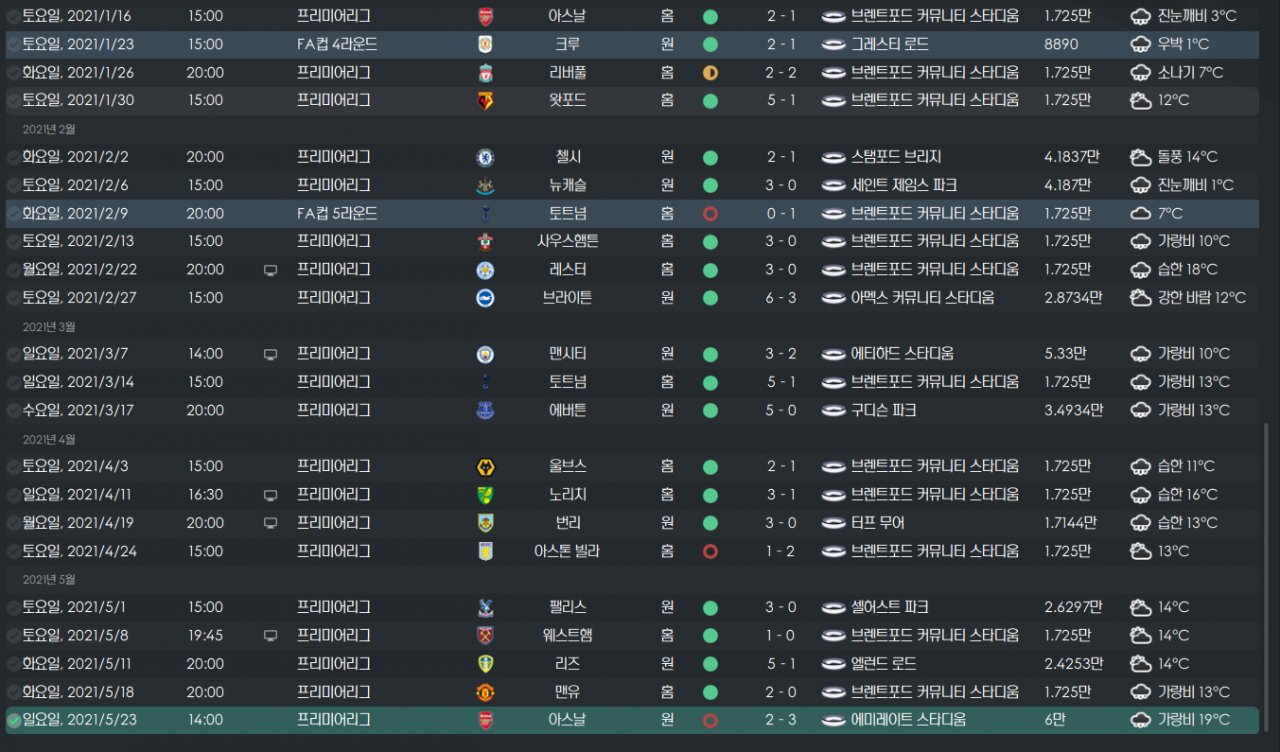Click the Man United (맨유) club badge

tap(486, 692)
